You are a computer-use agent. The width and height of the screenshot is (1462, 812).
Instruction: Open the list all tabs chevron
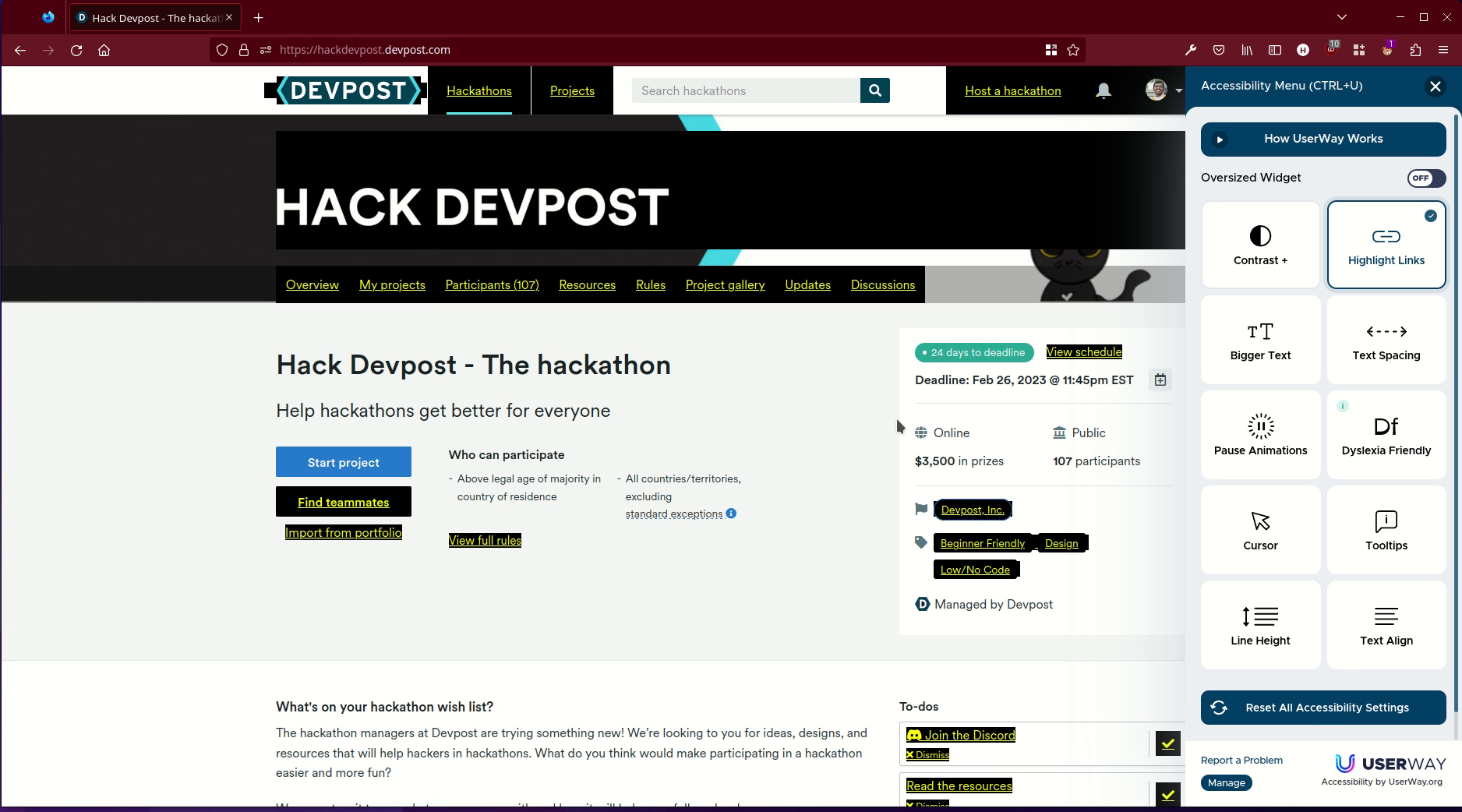coord(1341,16)
